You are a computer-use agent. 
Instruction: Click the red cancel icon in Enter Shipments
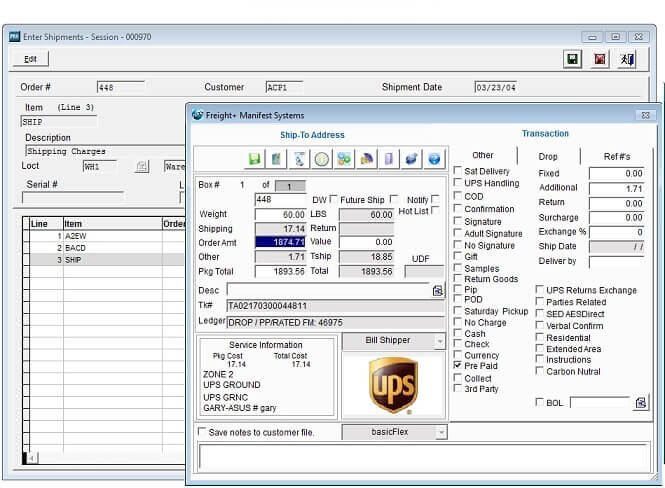coord(600,59)
